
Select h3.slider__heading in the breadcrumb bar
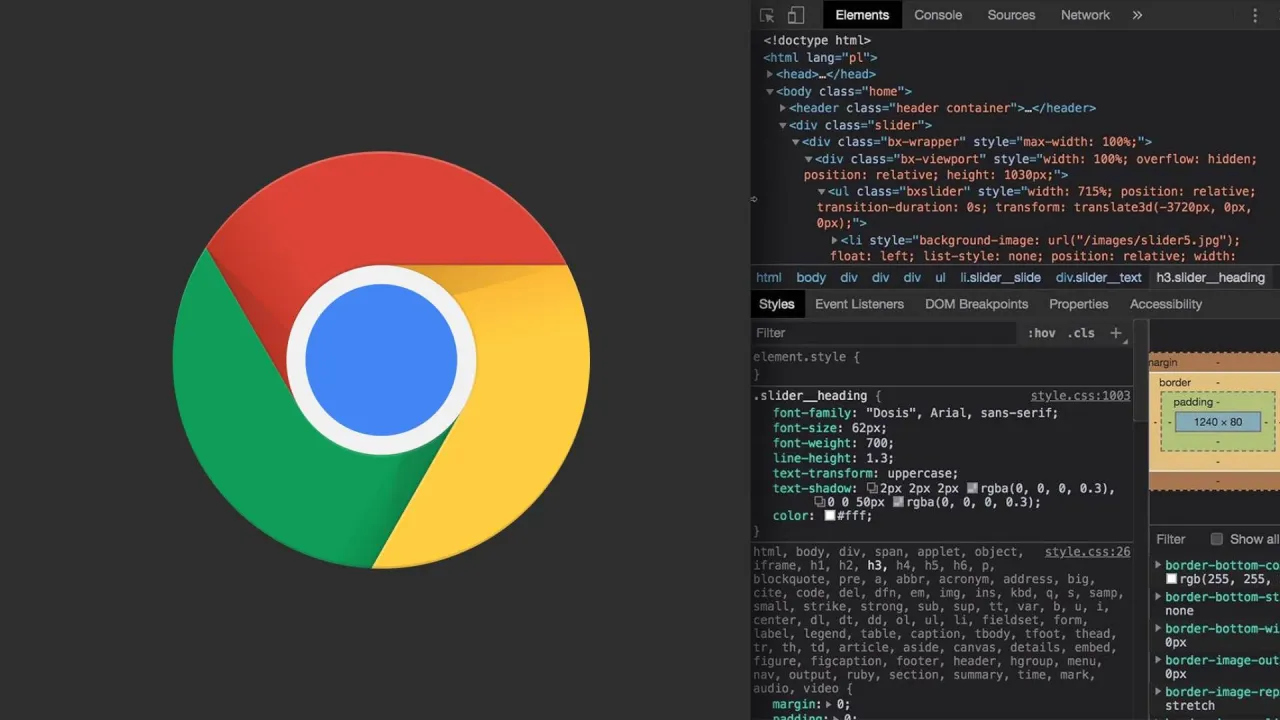pyautogui.click(x=1210, y=277)
